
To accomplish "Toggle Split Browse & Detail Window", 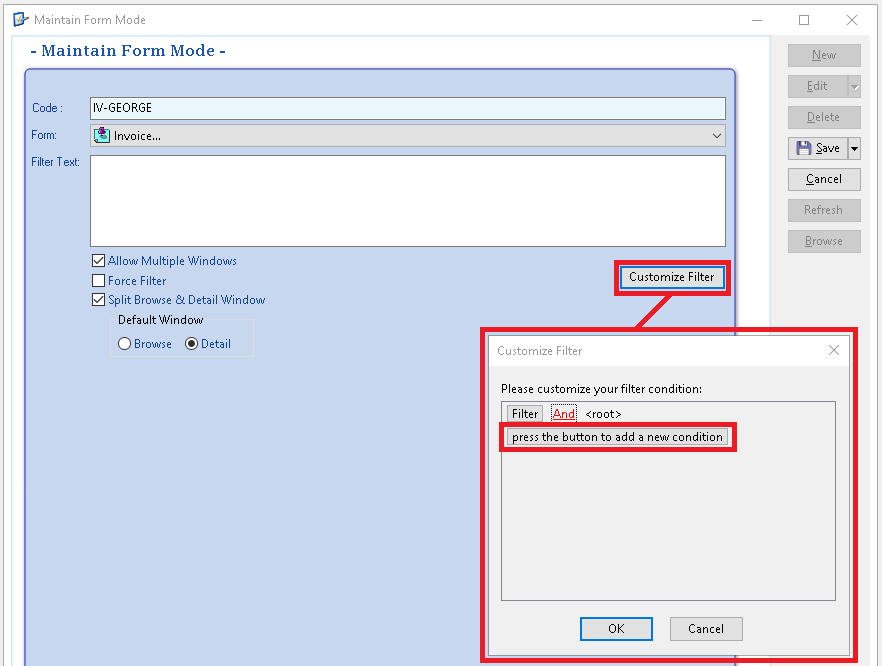I will pos(98,300).
